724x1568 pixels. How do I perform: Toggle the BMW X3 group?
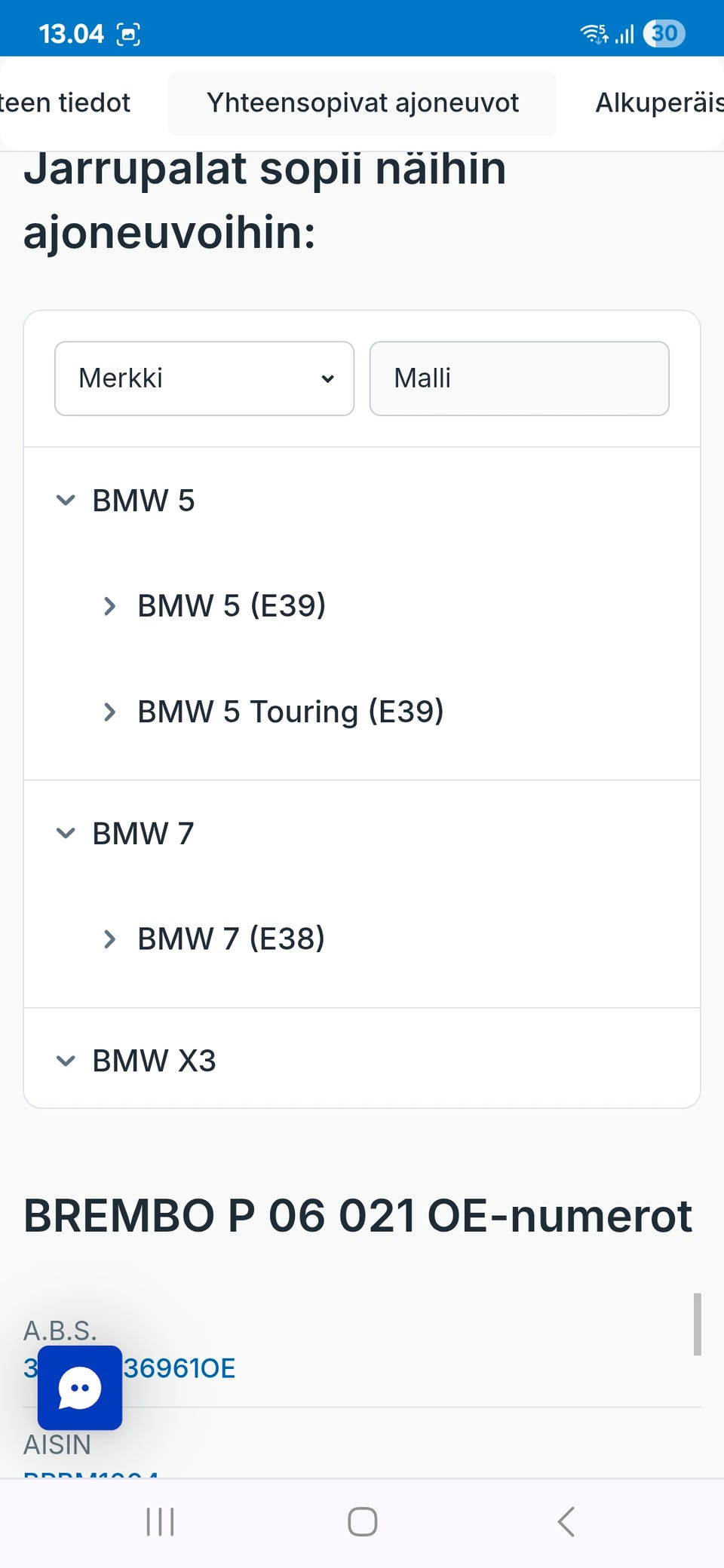coord(66,1061)
